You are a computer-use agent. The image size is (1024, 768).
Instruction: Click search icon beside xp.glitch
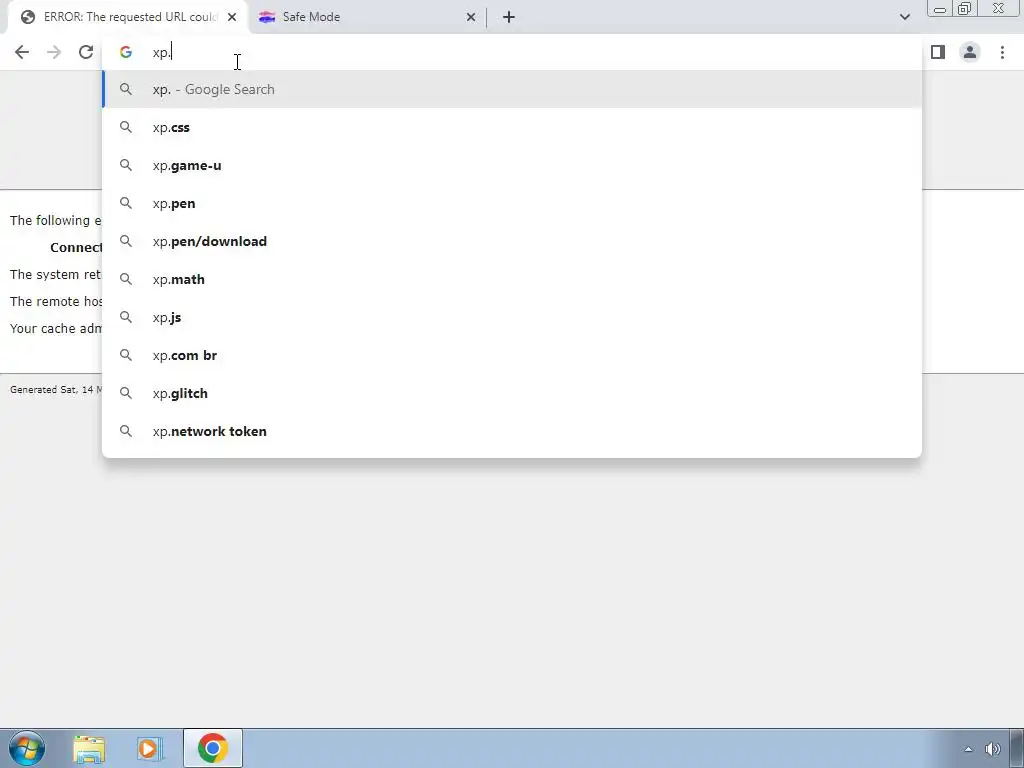125,393
